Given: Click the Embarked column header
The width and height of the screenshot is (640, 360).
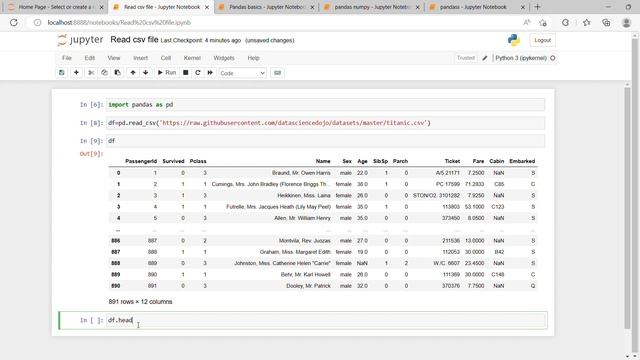Looking at the screenshot, I should pyautogui.click(x=522, y=161).
